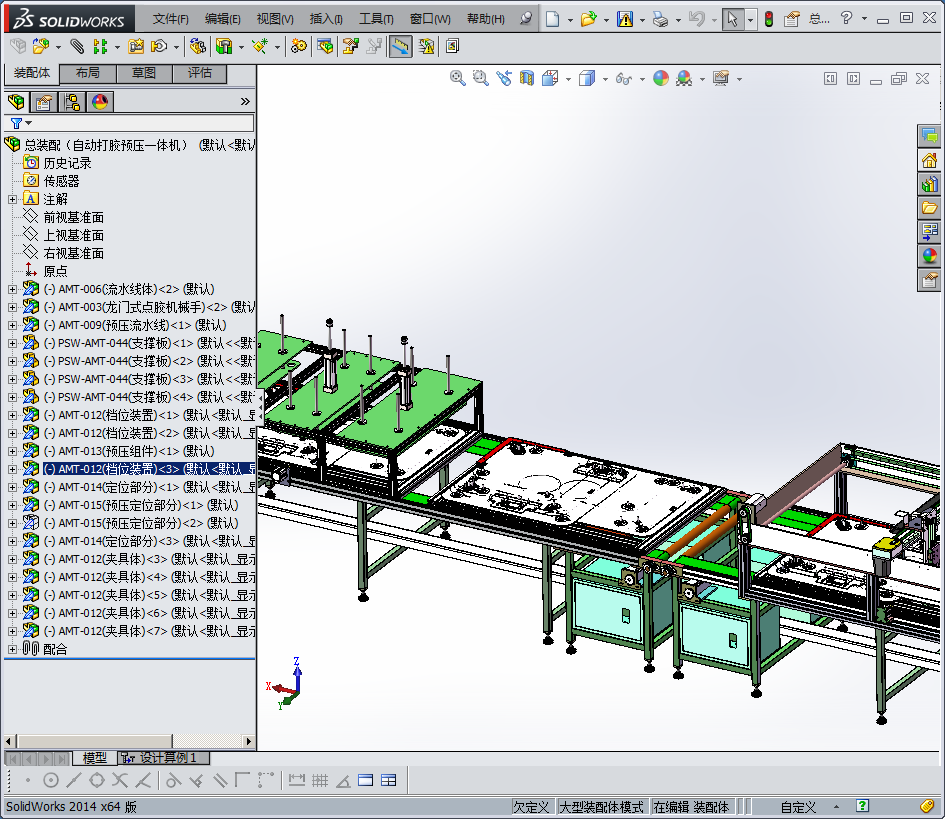
Task: Select 历史记录 in the tree
Action: pos(68,163)
